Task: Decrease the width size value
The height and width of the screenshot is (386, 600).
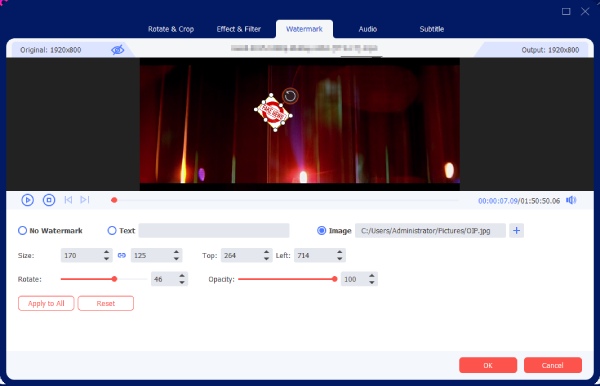Action: tap(106, 259)
